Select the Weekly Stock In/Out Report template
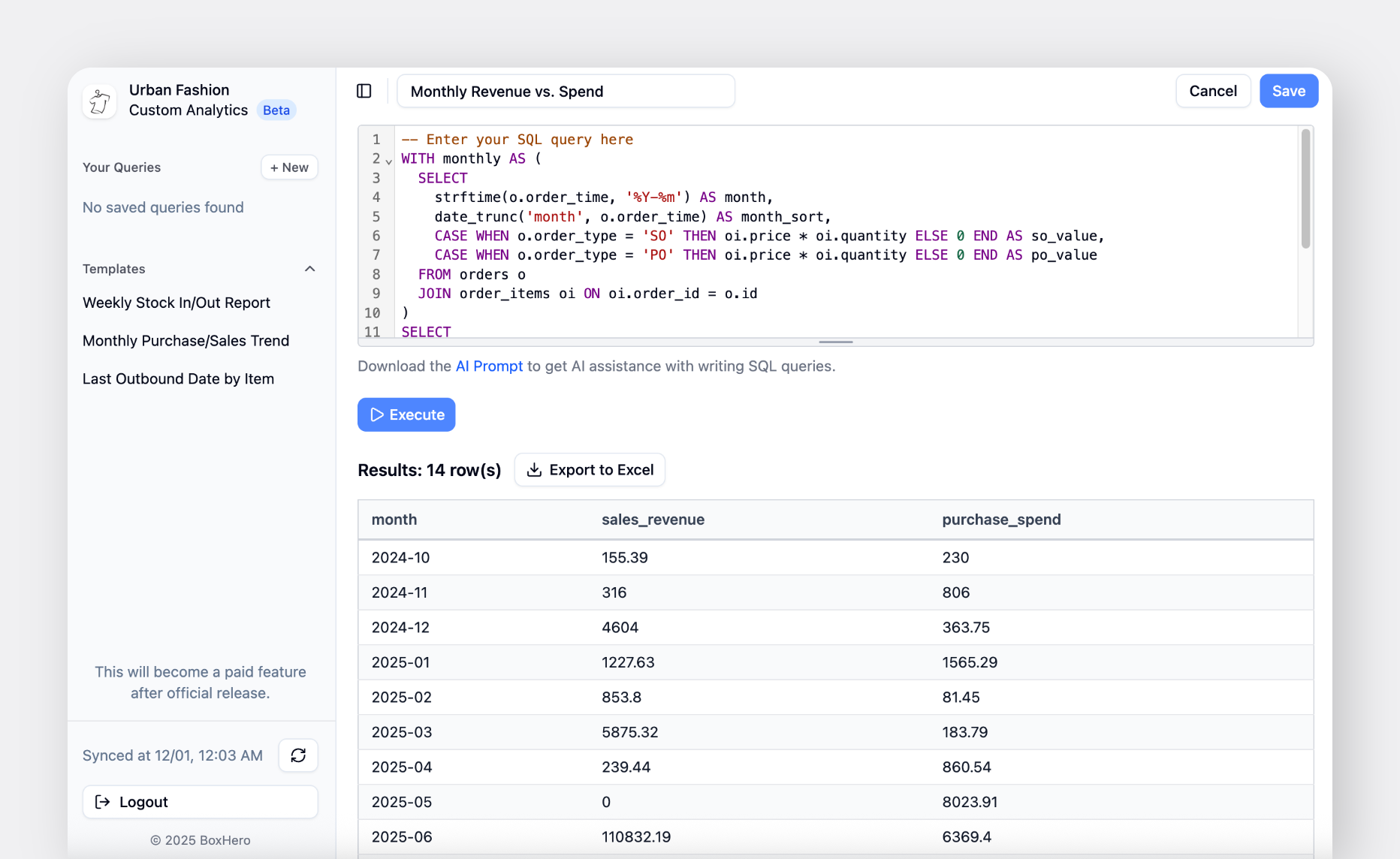The height and width of the screenshot is (859, 1400). (x=176, y=302)
